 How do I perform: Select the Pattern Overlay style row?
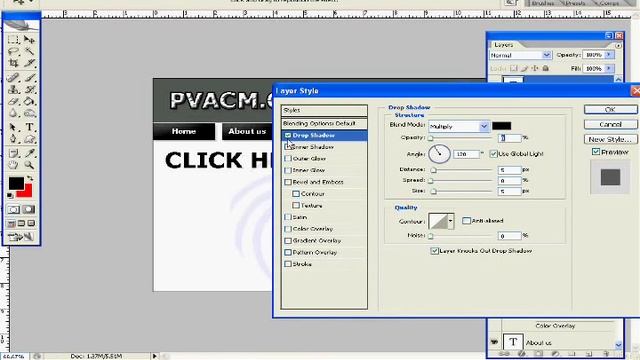[324, 253]
